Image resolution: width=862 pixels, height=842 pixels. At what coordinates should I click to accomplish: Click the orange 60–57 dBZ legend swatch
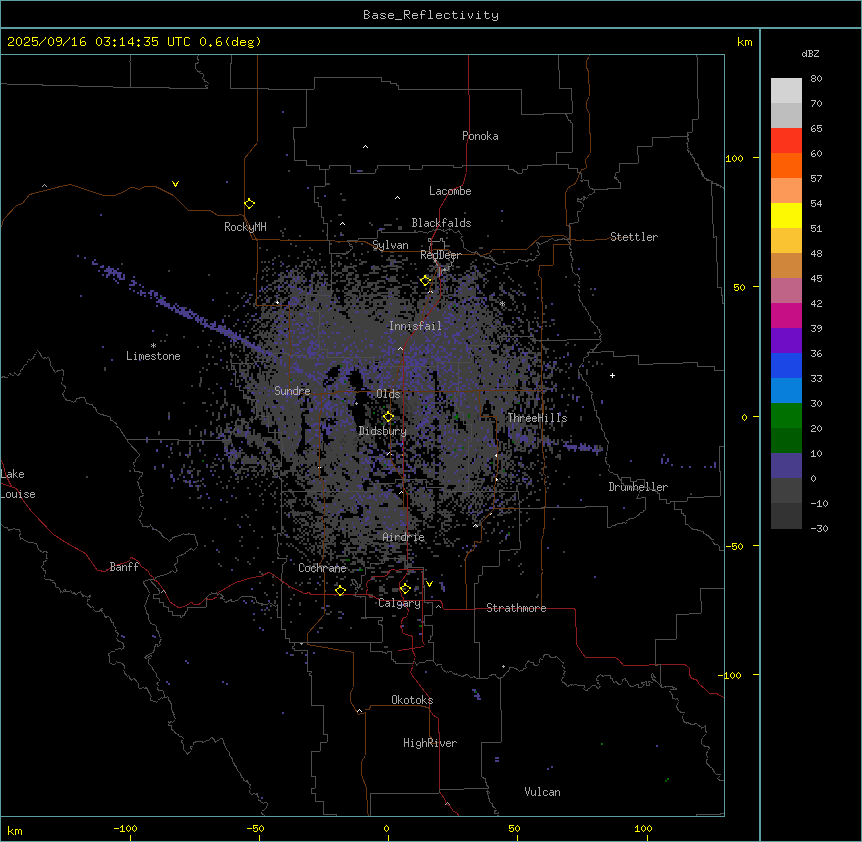pyautogui.click(x=786, y=165)
